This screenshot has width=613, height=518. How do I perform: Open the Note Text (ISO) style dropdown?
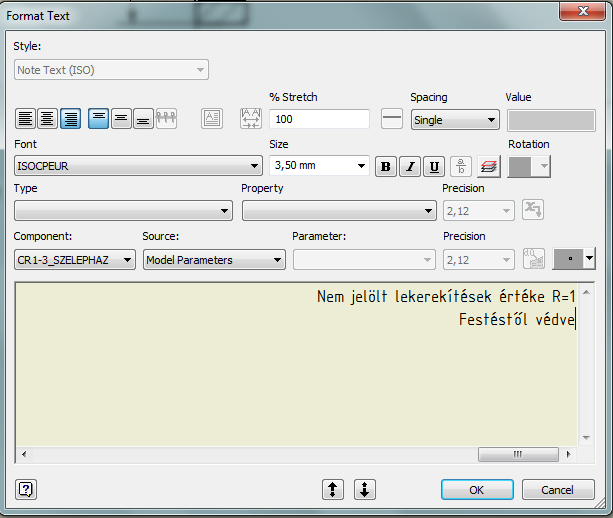(111, 70)
